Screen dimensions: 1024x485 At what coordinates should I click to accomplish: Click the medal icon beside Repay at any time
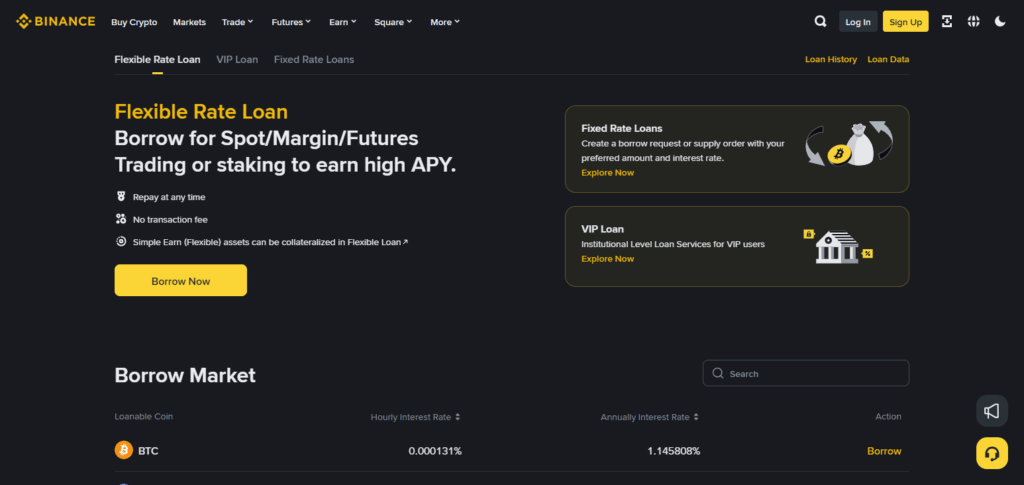tap(121, 196)
